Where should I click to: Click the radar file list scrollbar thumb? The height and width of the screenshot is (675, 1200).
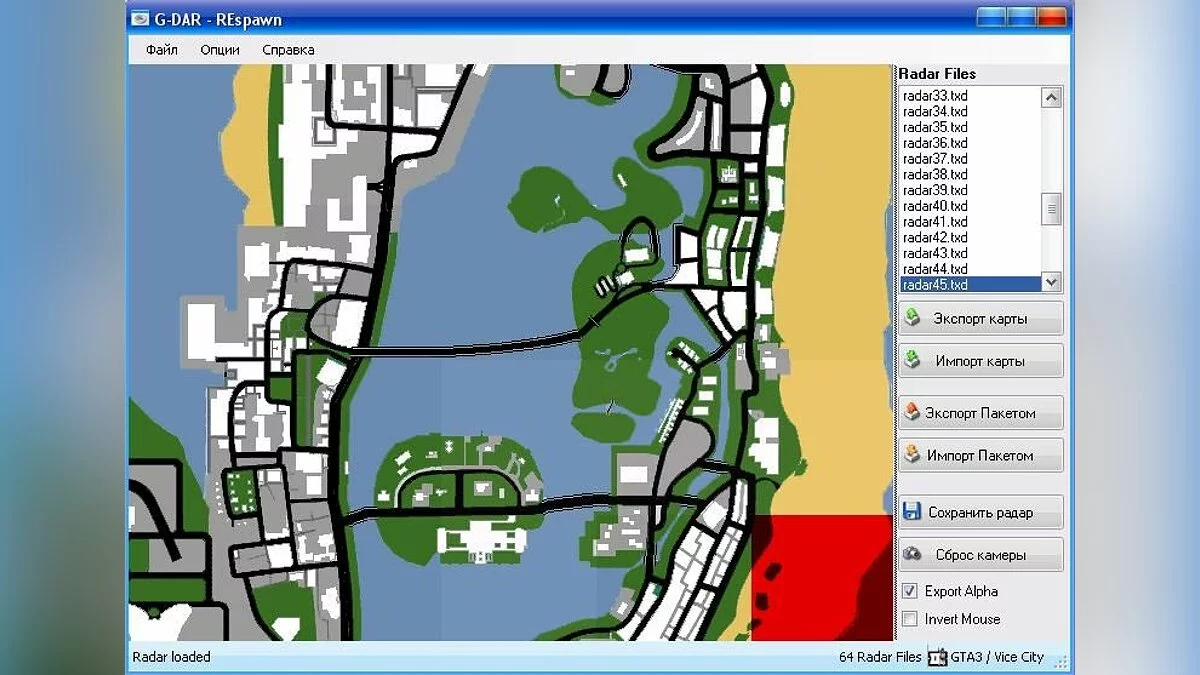click(1051, 210)
